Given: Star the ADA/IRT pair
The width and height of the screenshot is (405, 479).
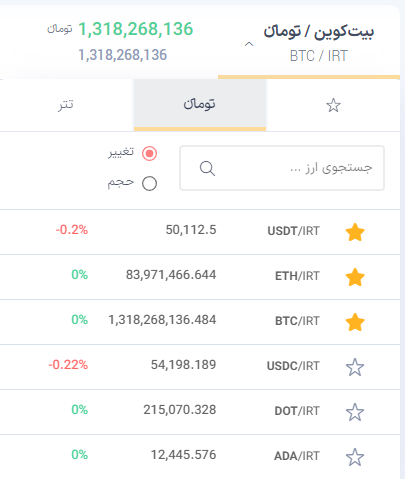Looking at the screenshot, I should tap(355, 457).
